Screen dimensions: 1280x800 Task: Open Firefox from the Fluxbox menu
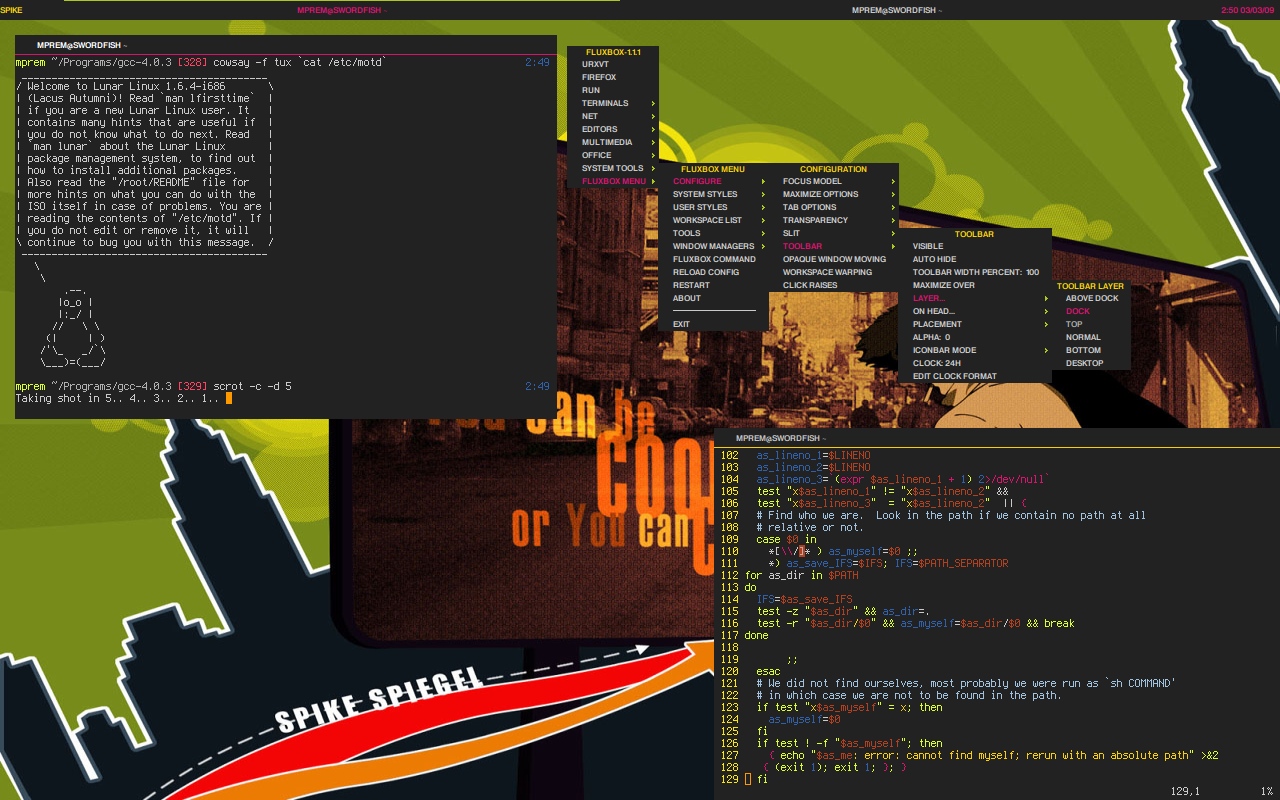613,77
